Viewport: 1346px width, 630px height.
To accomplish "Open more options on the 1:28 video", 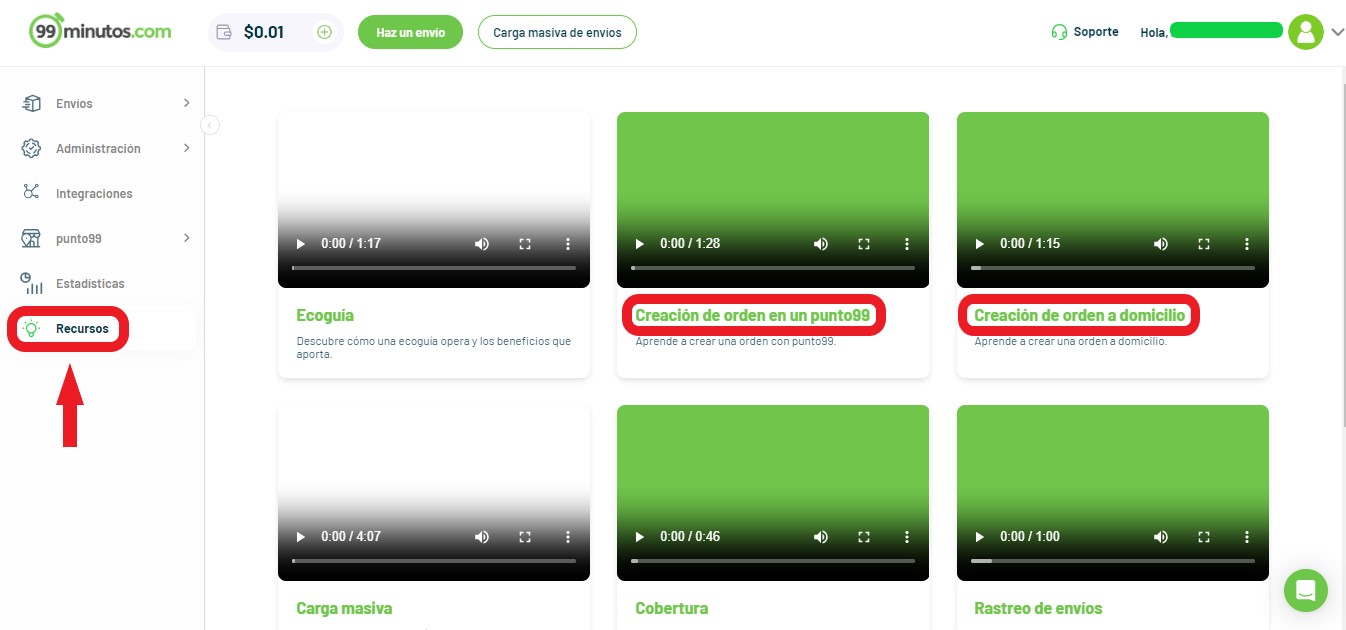I will 907,243.
